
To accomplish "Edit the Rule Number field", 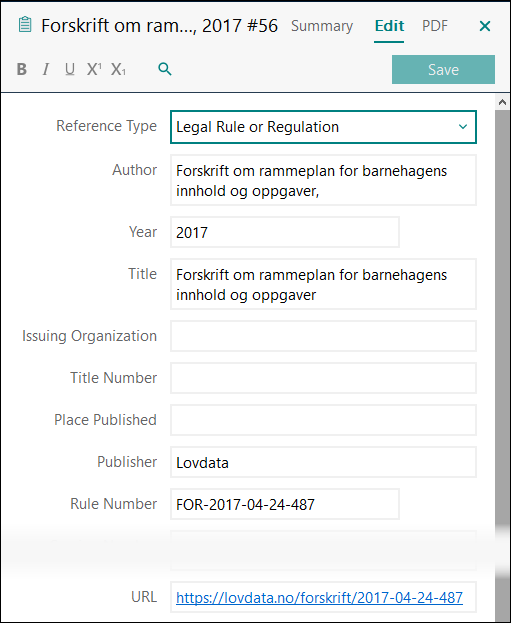I will point(285,504).
